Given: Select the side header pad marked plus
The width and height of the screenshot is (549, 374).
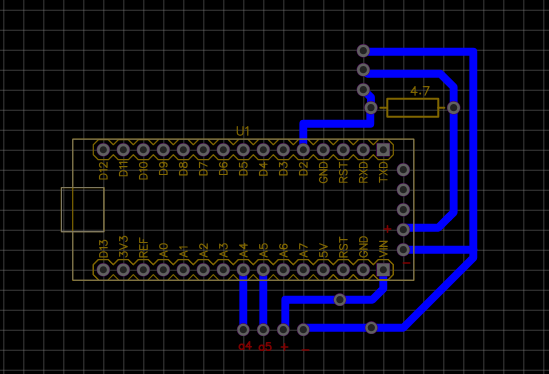Looking at the screenshot, I should [403, 230].
